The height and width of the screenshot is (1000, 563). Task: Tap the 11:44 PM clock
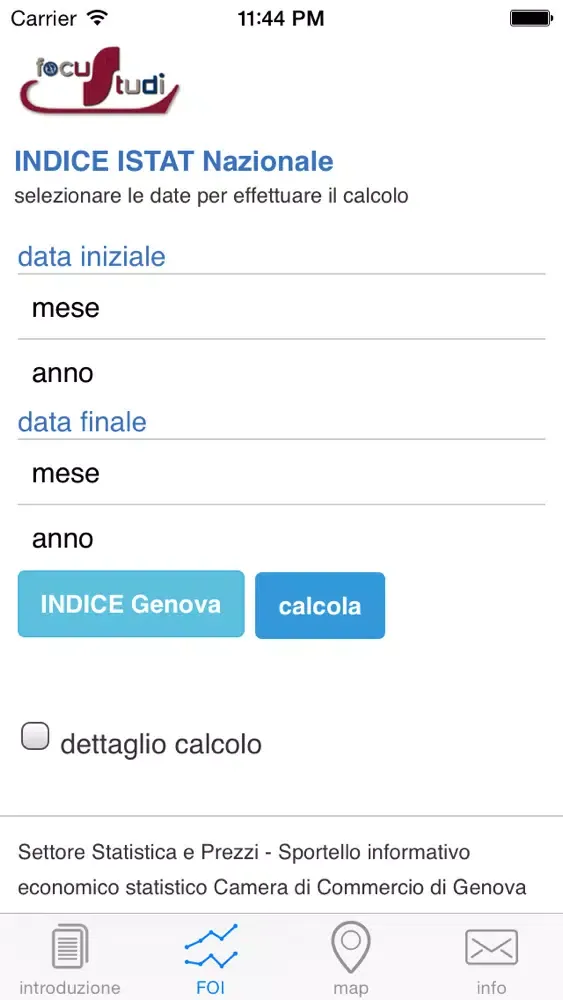pos(281,18)
